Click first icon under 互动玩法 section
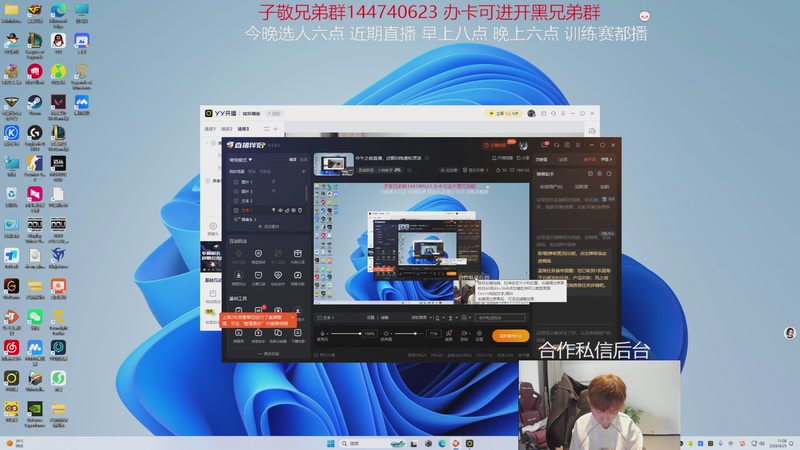This screenshot has height=450, width=800. (238, 255)
